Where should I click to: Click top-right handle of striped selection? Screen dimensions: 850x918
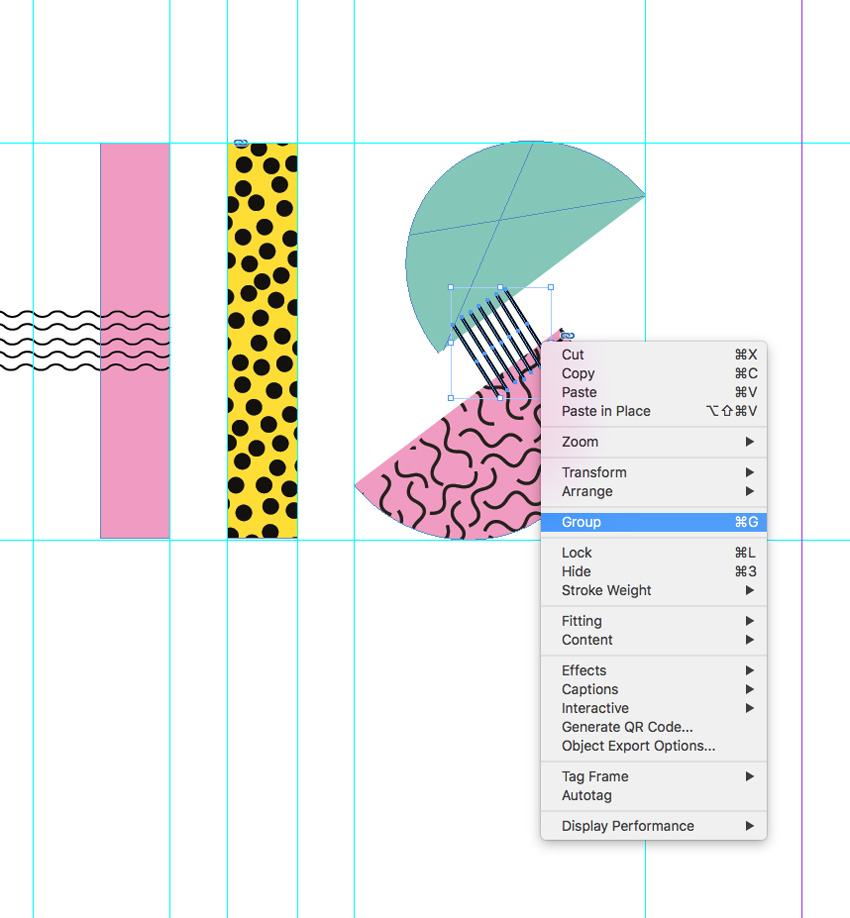(551, 287)
